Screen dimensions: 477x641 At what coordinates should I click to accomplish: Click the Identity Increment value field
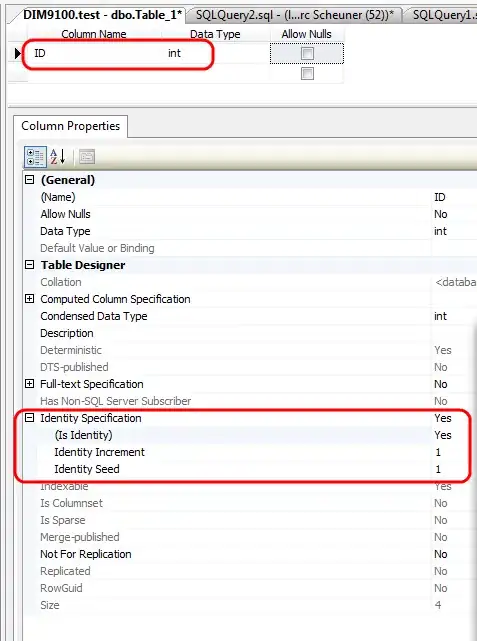click(454, 452)
